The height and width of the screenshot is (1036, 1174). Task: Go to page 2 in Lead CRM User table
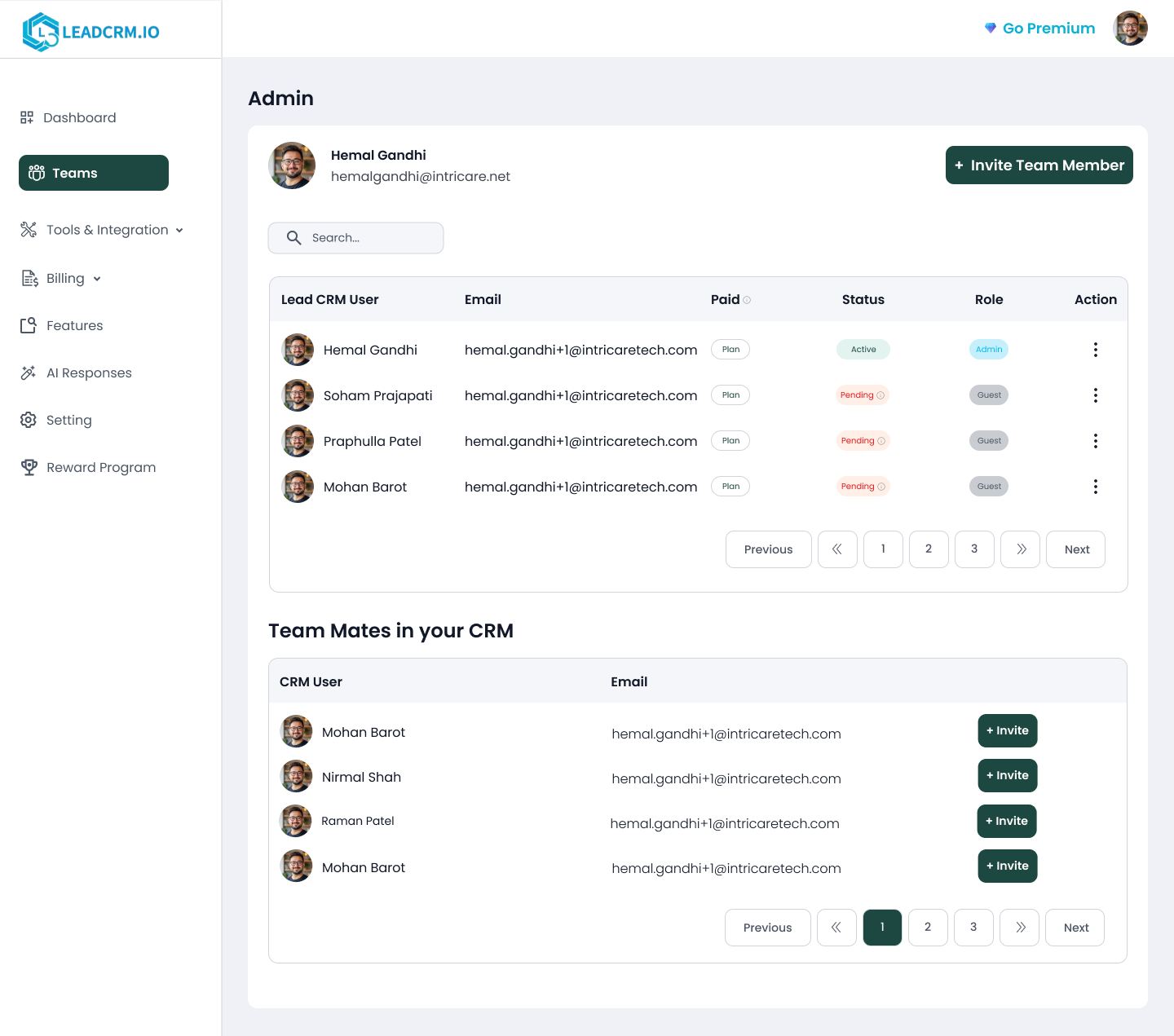[929, 549]
